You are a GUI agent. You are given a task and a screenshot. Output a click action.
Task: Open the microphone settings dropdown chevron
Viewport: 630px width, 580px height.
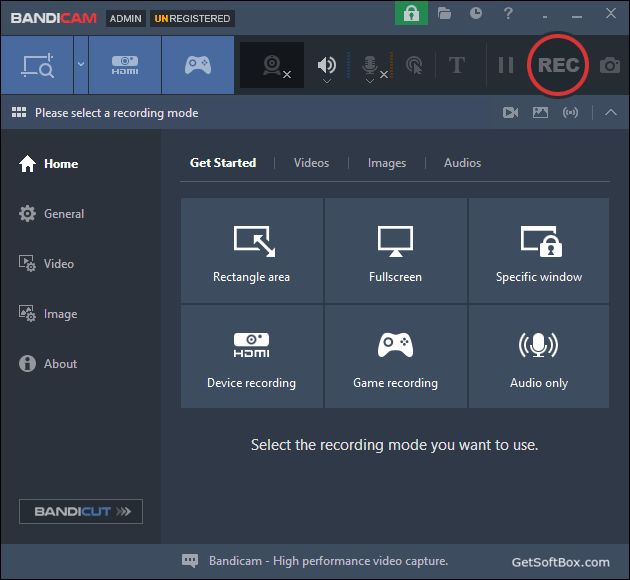coord(370,82)
